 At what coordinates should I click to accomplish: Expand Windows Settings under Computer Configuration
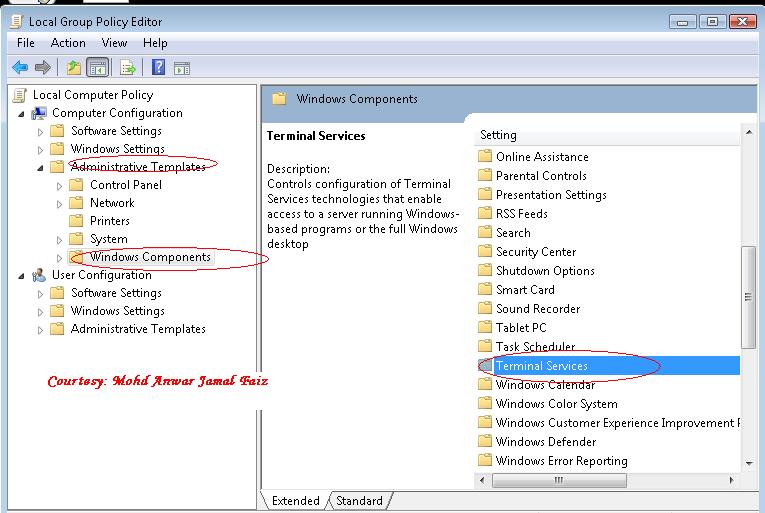pyautogui.click(x=40, y=150)
